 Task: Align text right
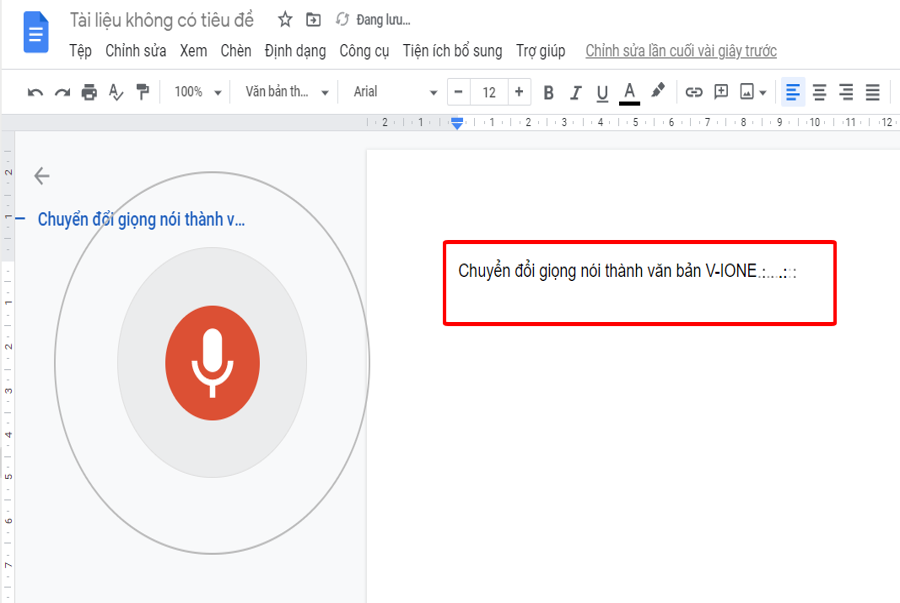(846, 92)
